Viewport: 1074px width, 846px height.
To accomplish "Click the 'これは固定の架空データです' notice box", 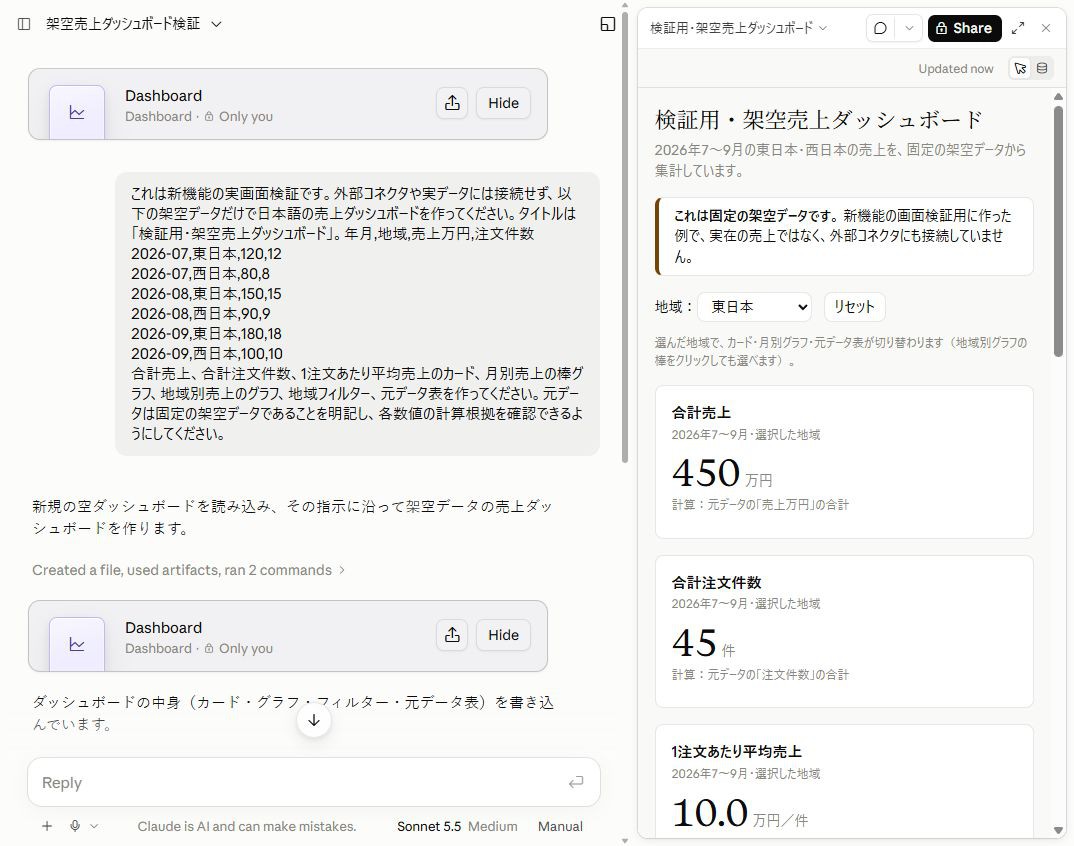I will pyautogui.click(x=844, y=236).
